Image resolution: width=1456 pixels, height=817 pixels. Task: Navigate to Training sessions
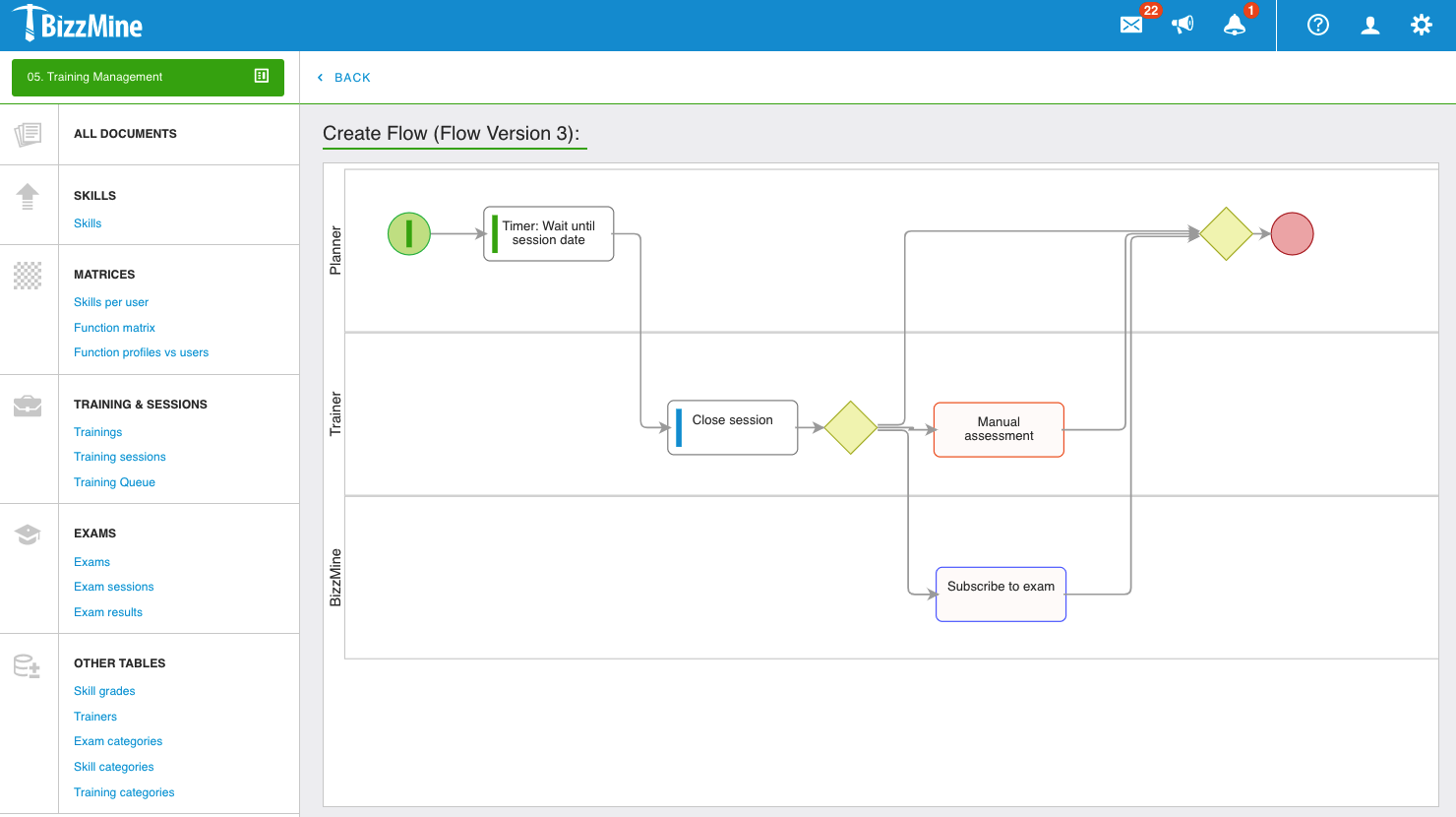point(119,457)
